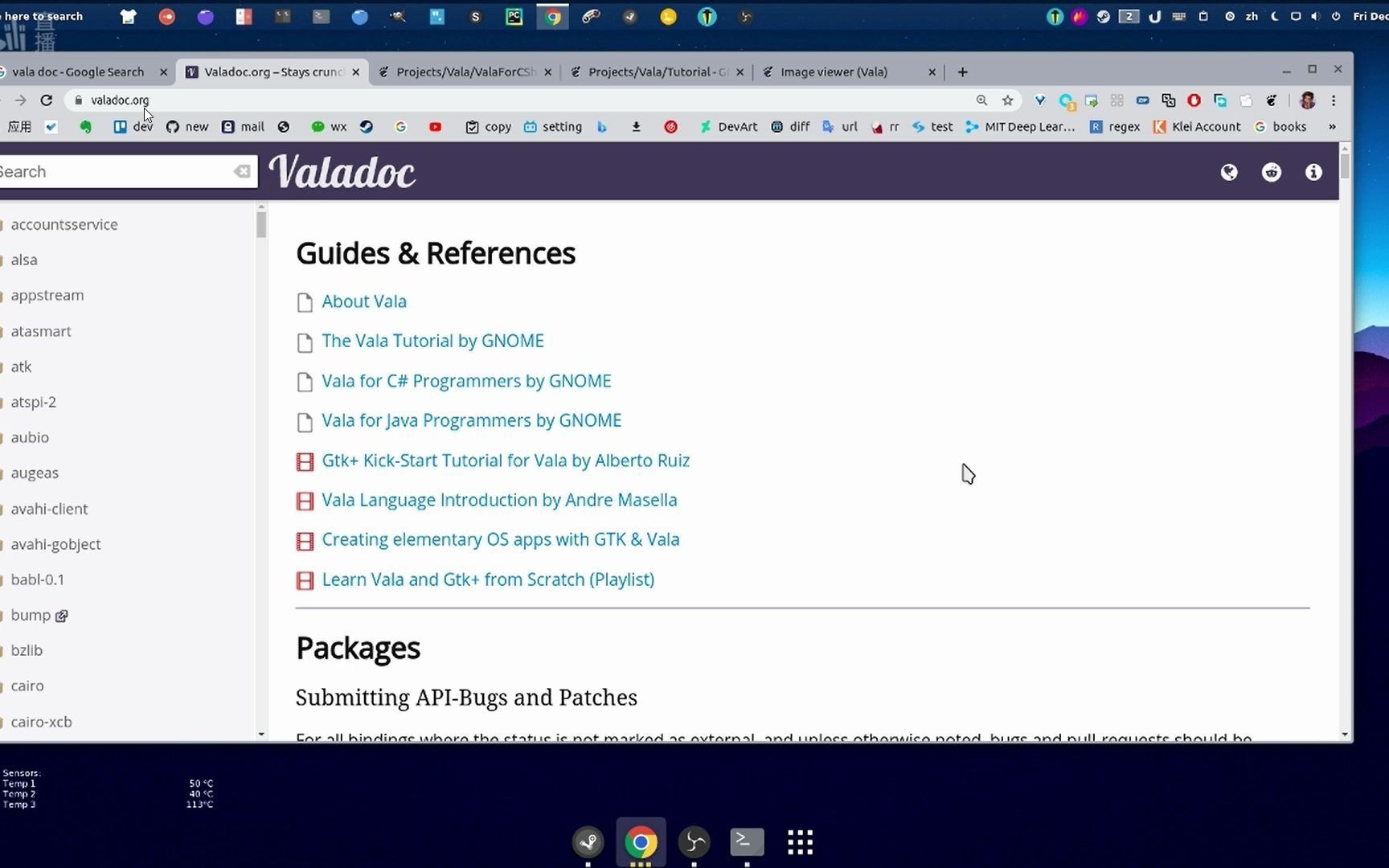This screenshot has width=1389, height=868.
Task: Close the Image viewer (Vala) tab
Action: point(932,72)
